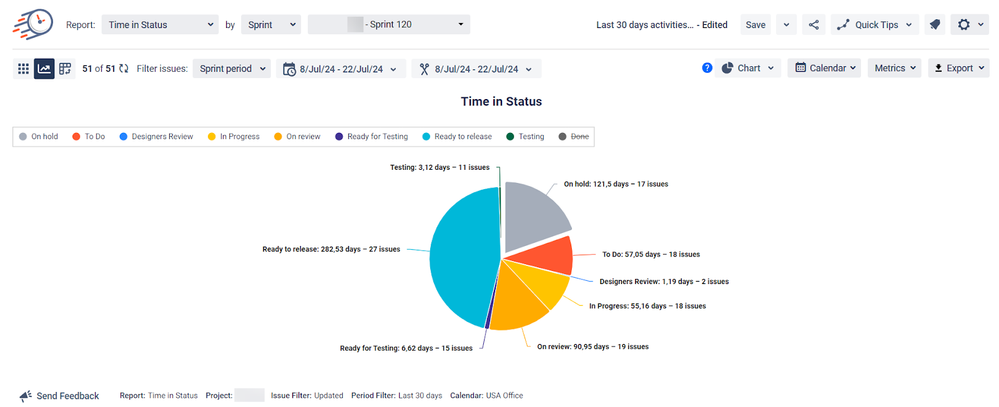Click the refresh issues count icon
Viewport: 999px width, 407px height.
click(x=124, y=69)
